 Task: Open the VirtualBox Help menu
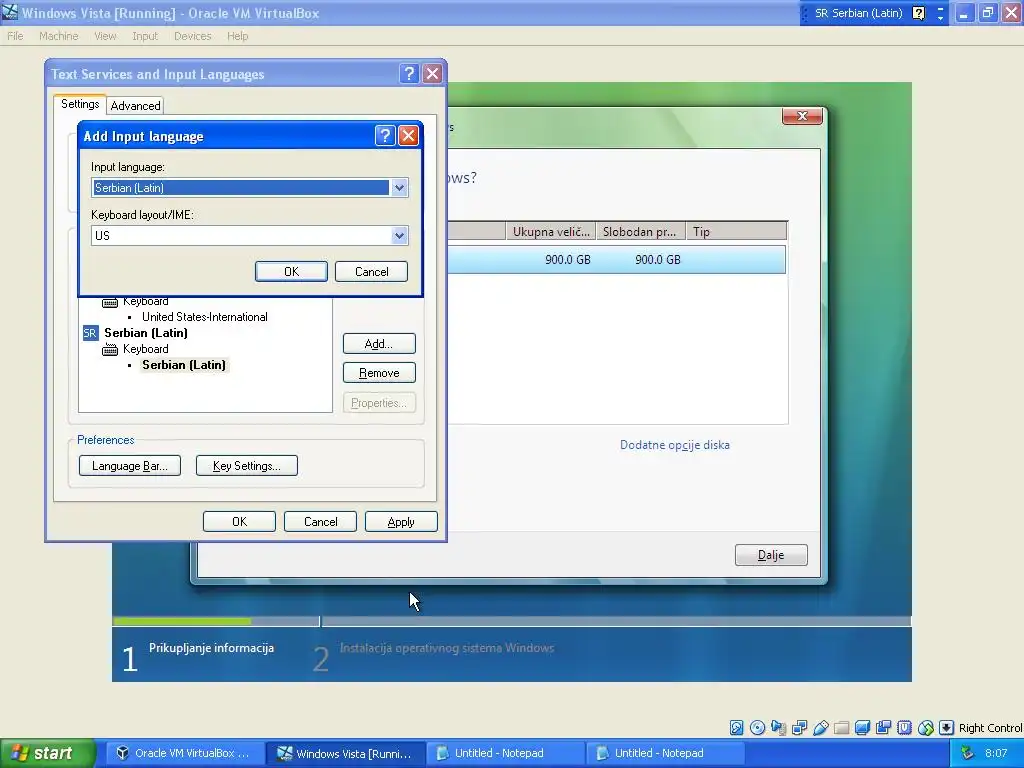point(238,36)
